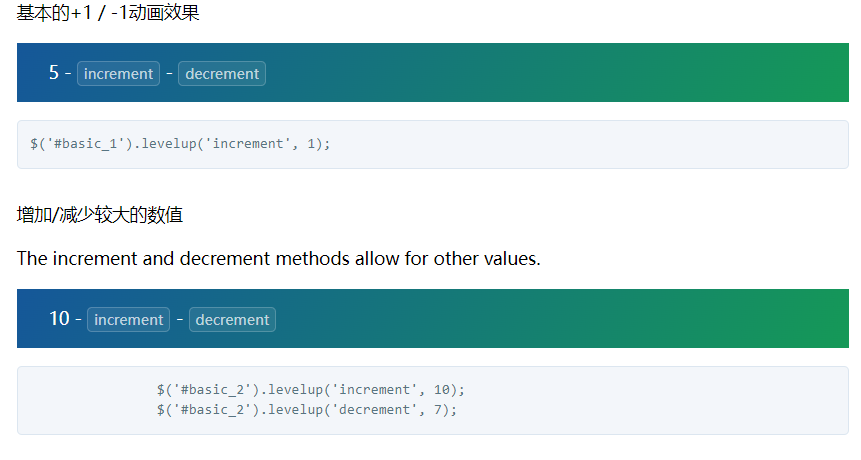The height and width of the screenshot is (460, 861).
Task: Click the heading 基本的+1 / -1动画效果
Action: [108, 13]
